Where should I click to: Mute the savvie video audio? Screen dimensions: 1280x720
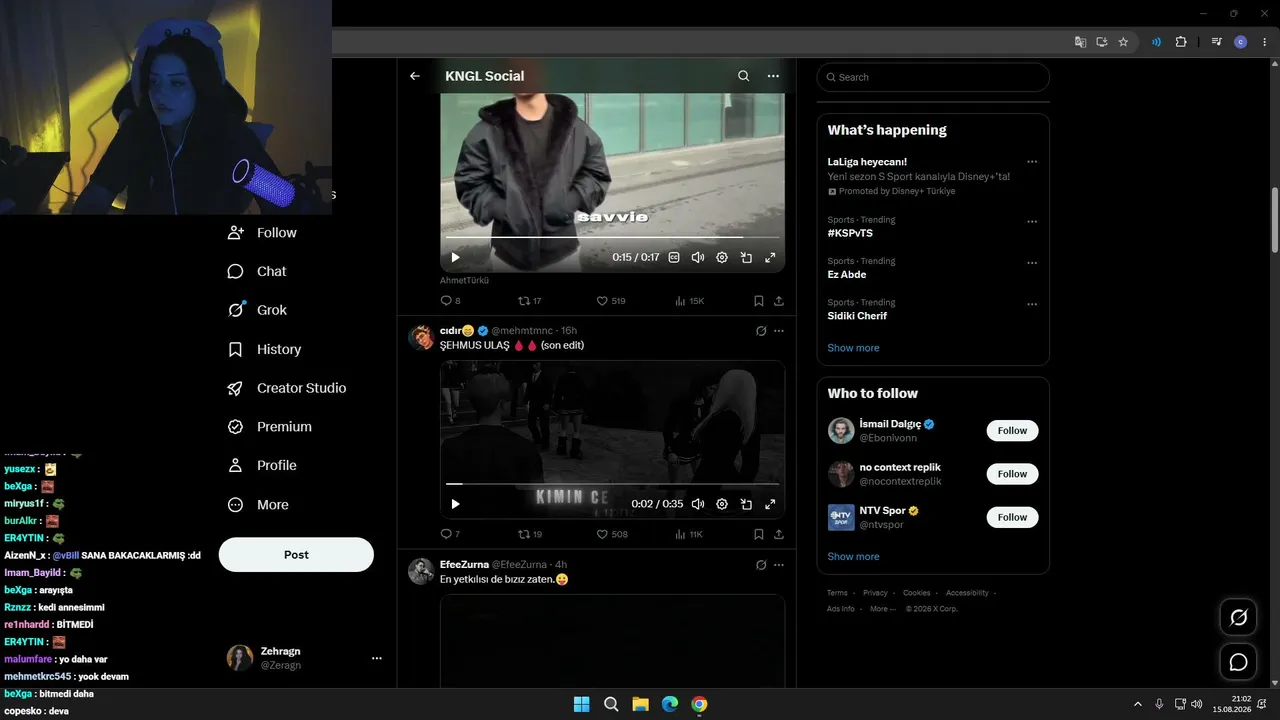click(698, 257)
